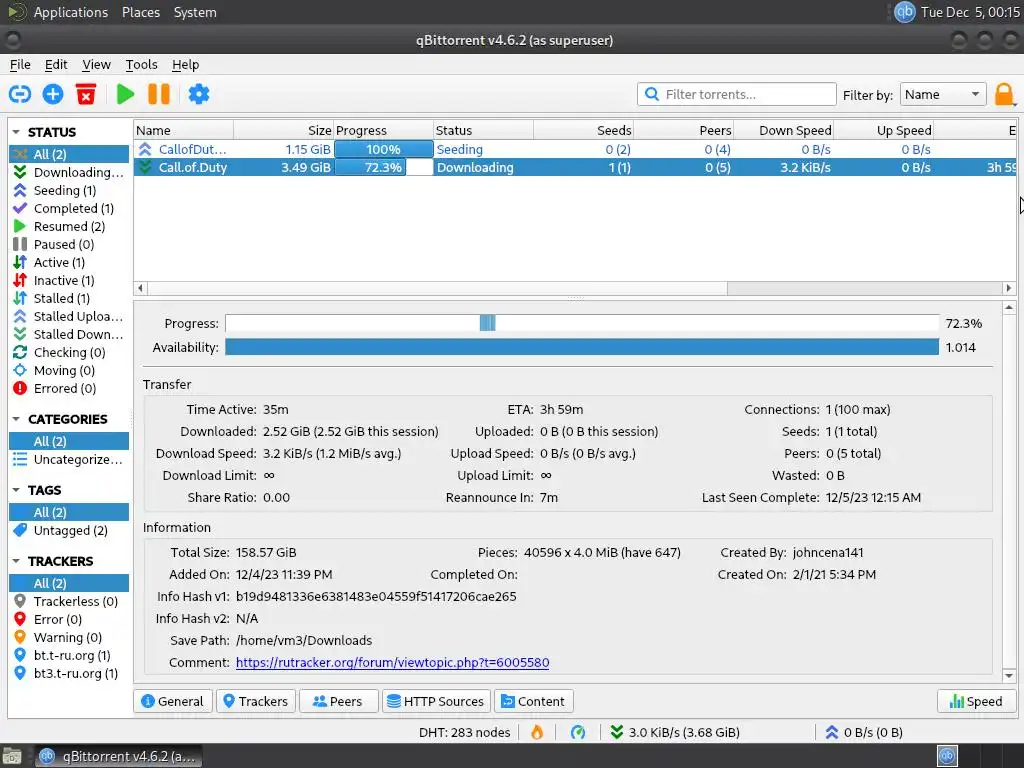Click global upload speed in status bar
1024x768 pixels.
(x=864, y=732)
